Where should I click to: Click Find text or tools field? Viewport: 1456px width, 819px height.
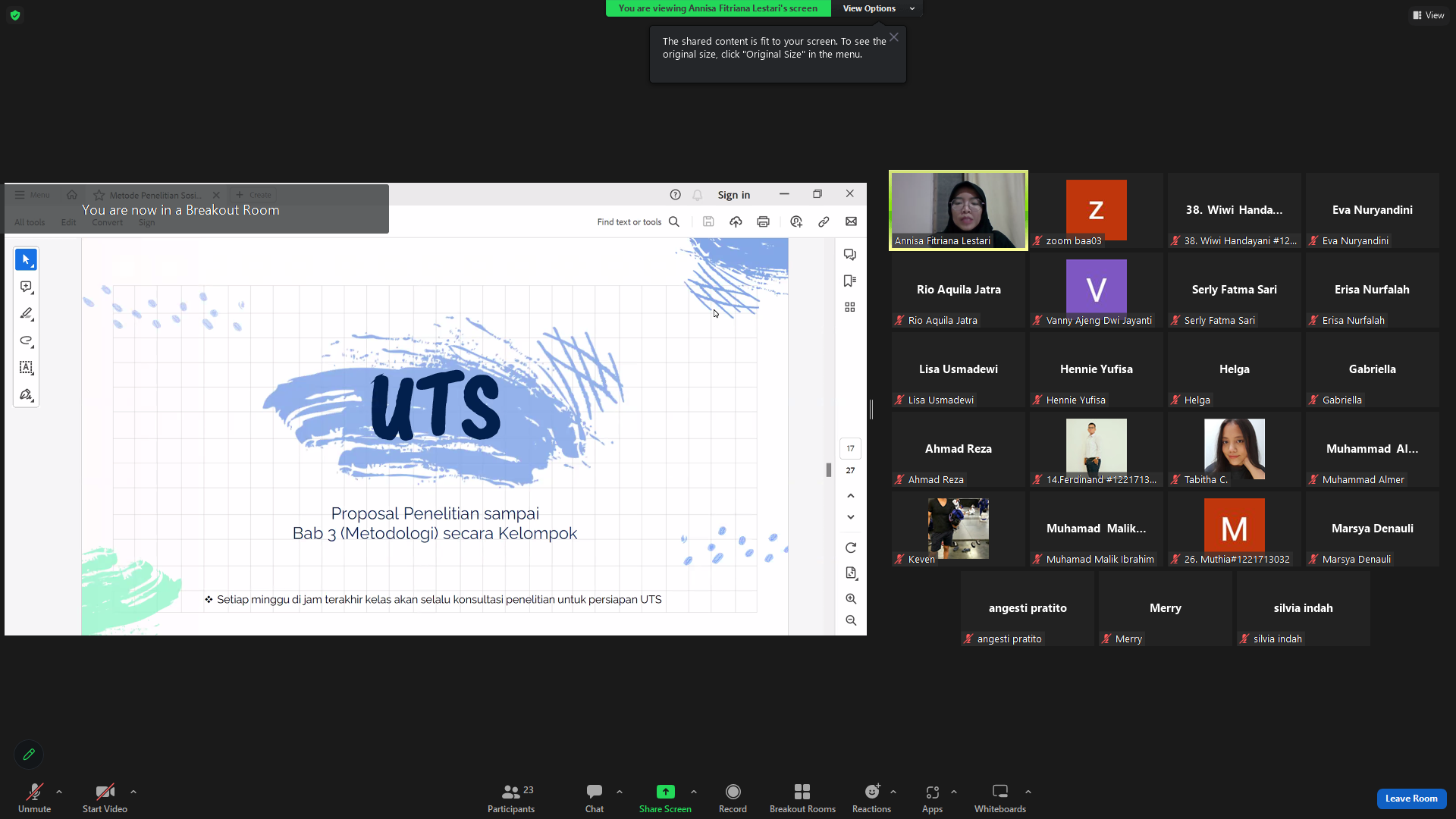[629, 222]
